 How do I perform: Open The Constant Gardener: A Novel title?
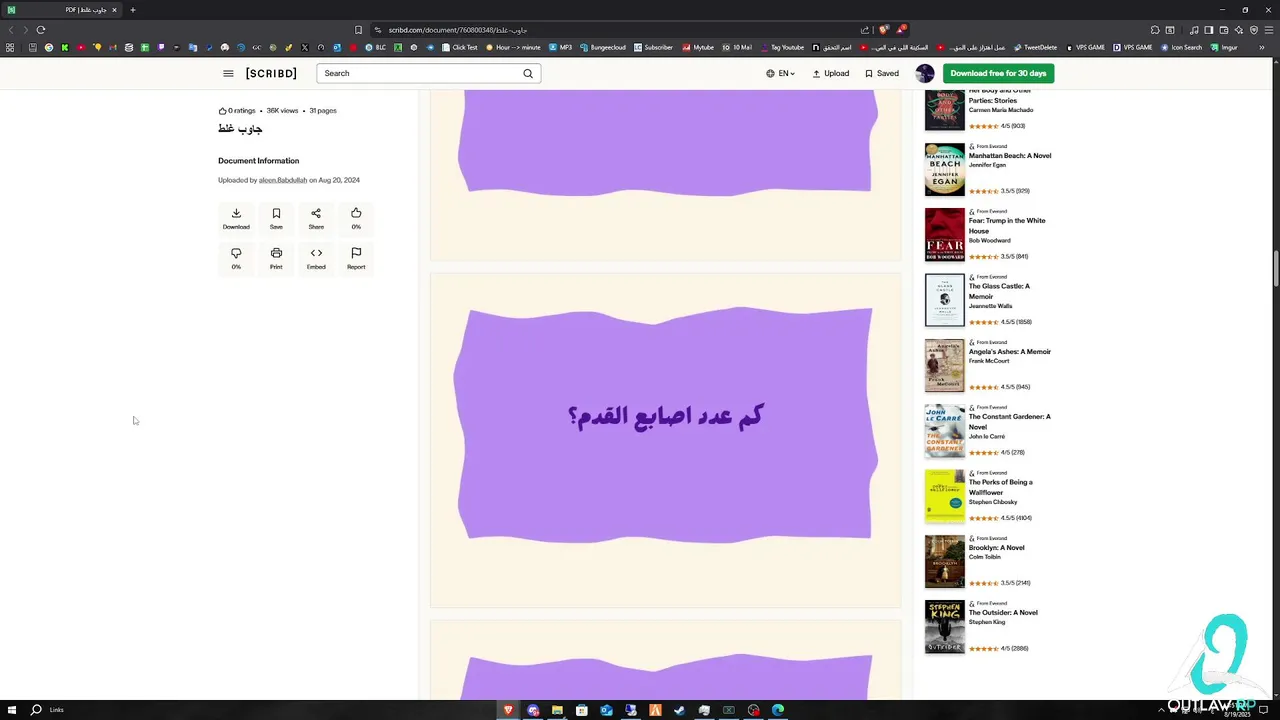(x=1009, y=421)
